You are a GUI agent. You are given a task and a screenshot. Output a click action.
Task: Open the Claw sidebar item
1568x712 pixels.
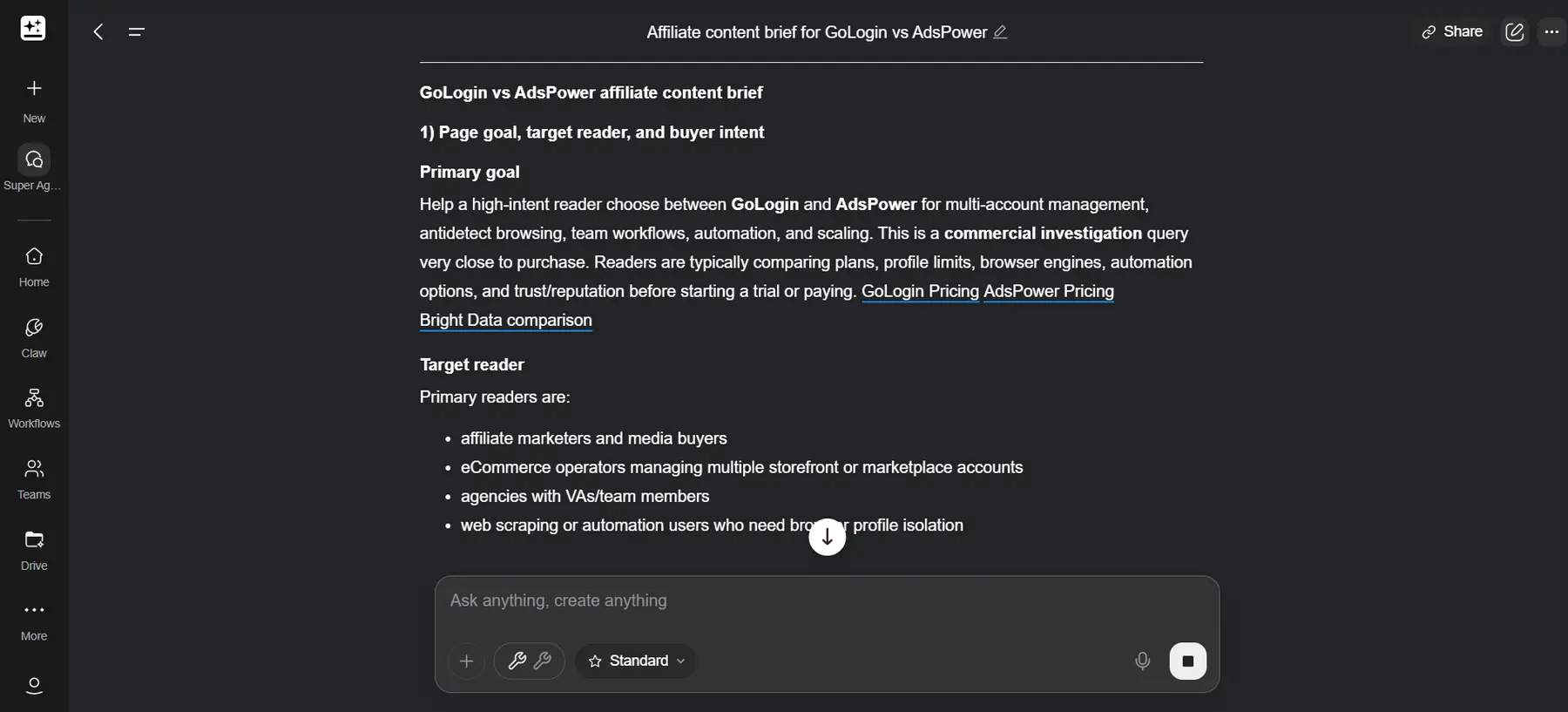click(x=34, y=337)
